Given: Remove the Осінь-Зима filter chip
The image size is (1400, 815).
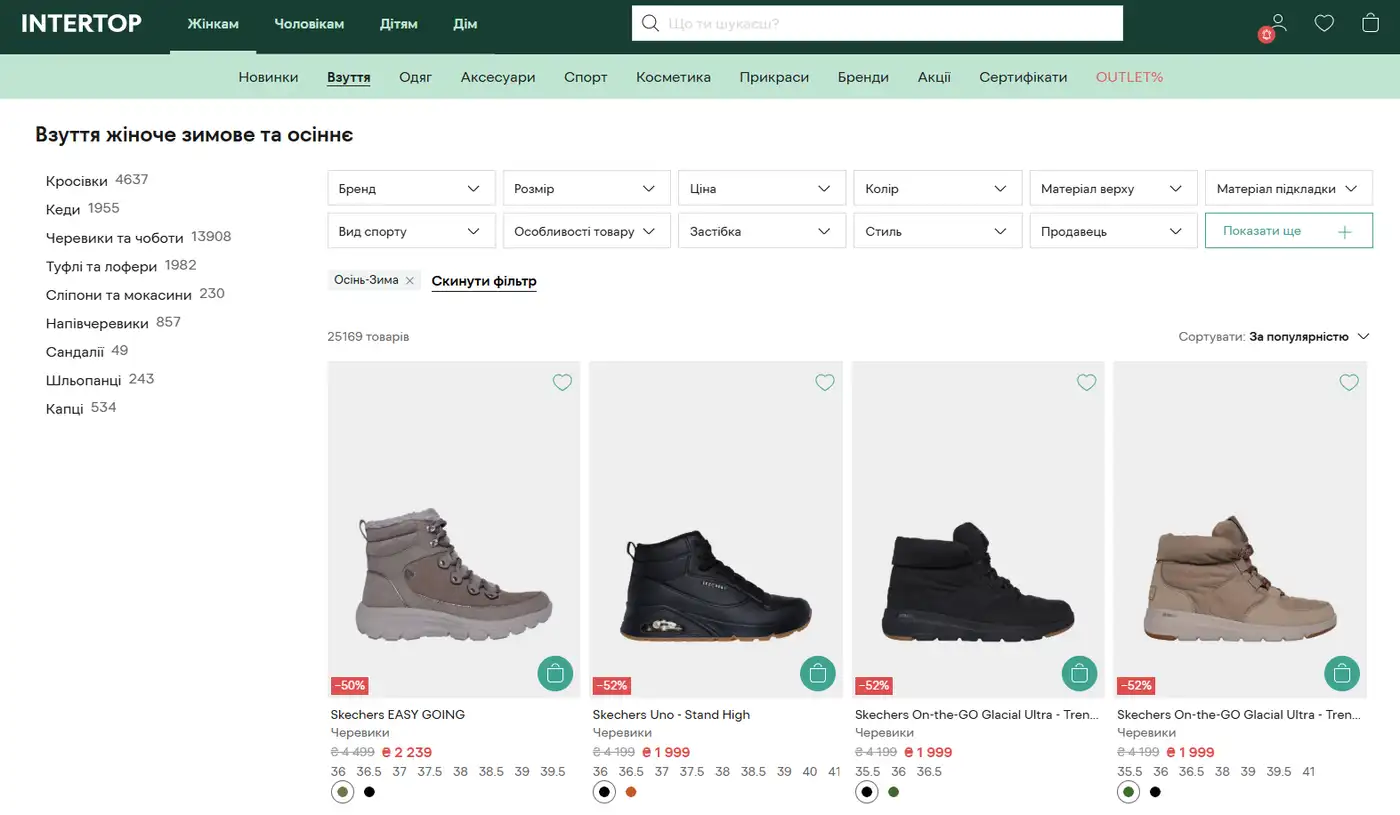Looking at the screenshot, I should pyautogui.click(x=410, y=281).
